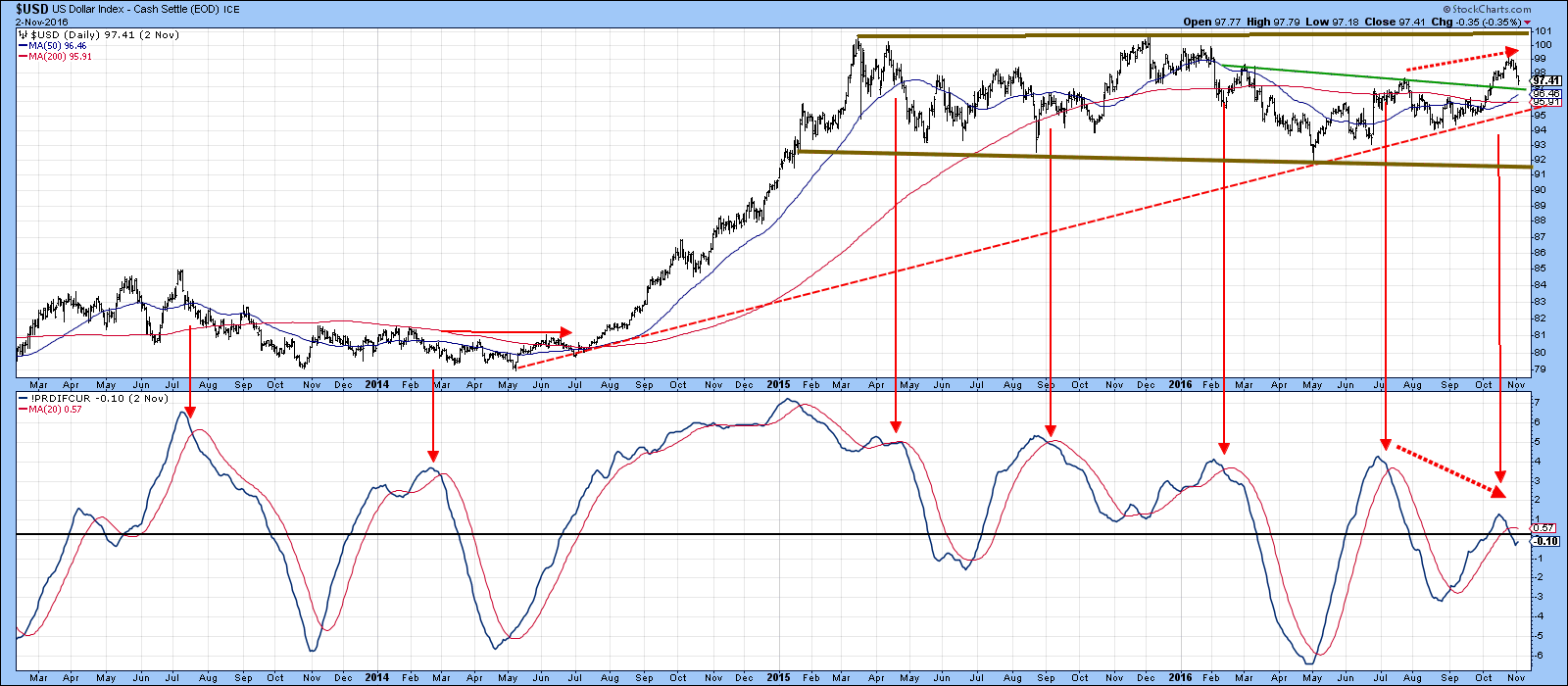This screenshot has height=686, width=1568.
Task: Click the 2016 label on upper time axis
Action: 1180,385
